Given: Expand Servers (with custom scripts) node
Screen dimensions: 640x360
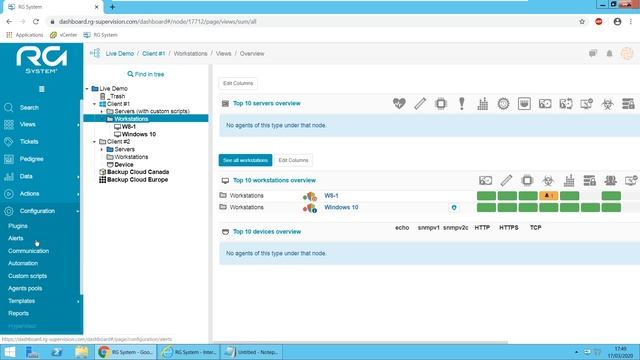Looking at the screenshot, I should (x=102, y=111).
